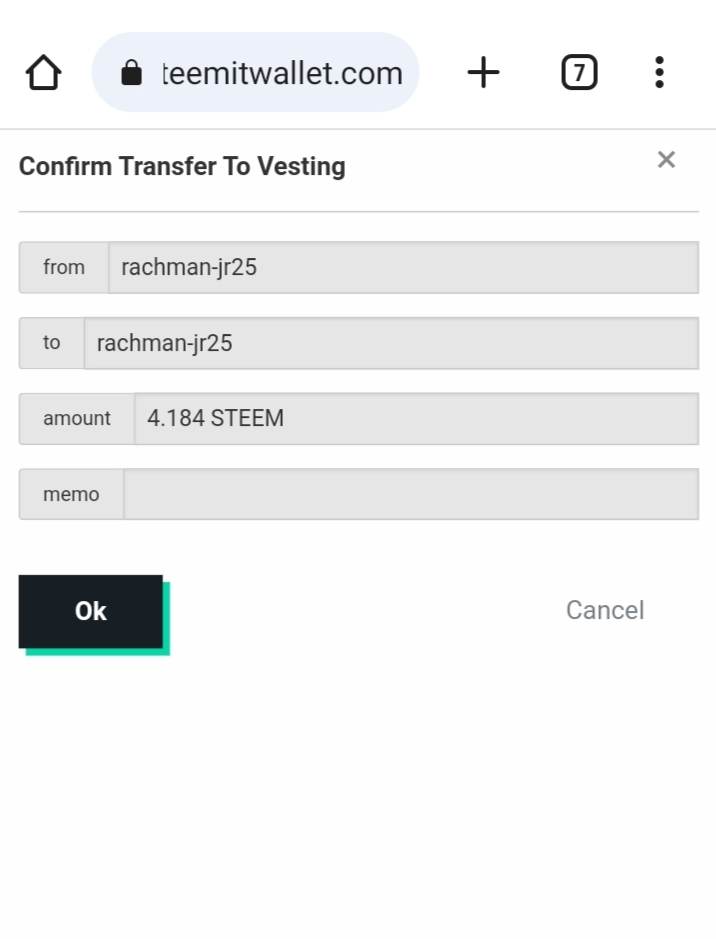Click the Confirm Transfer To Vesting heading
Viewport: 716px width, 939px height.
(x=182, y=166)
